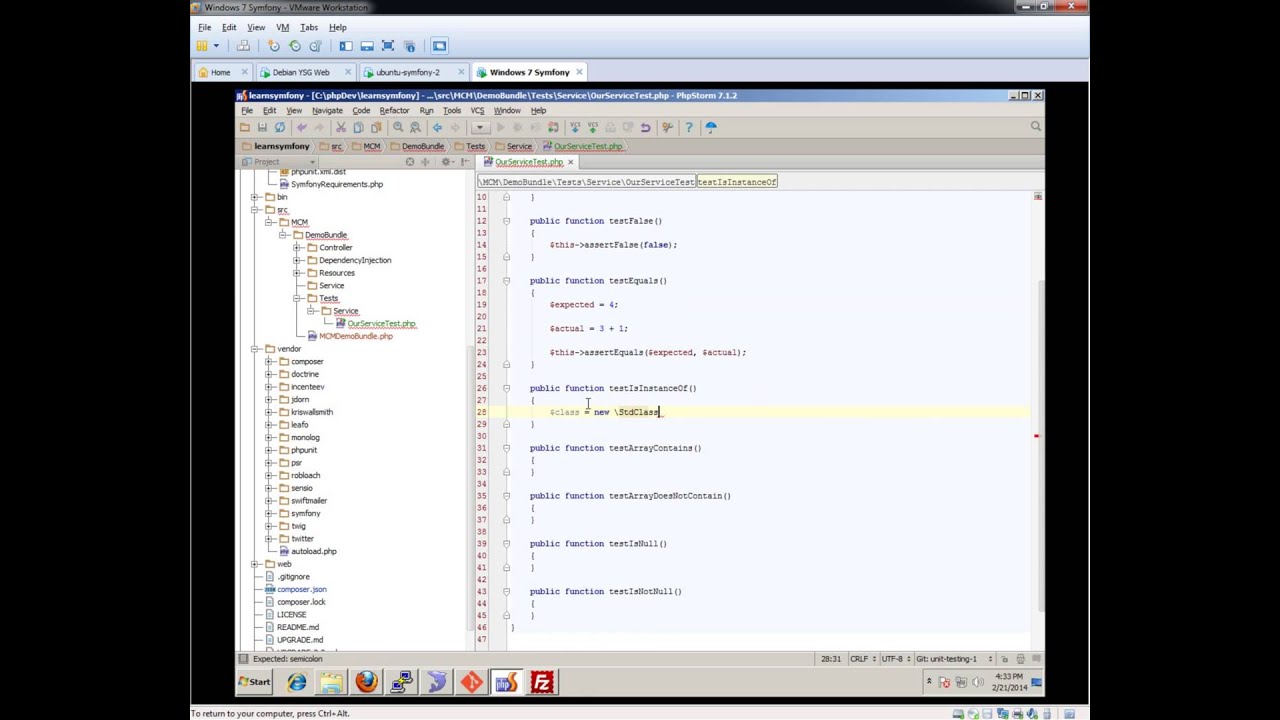Screen dimensions: 1280x720
Task: Toggle tool window bars icon in status bar corner
Action: [242, 659]
